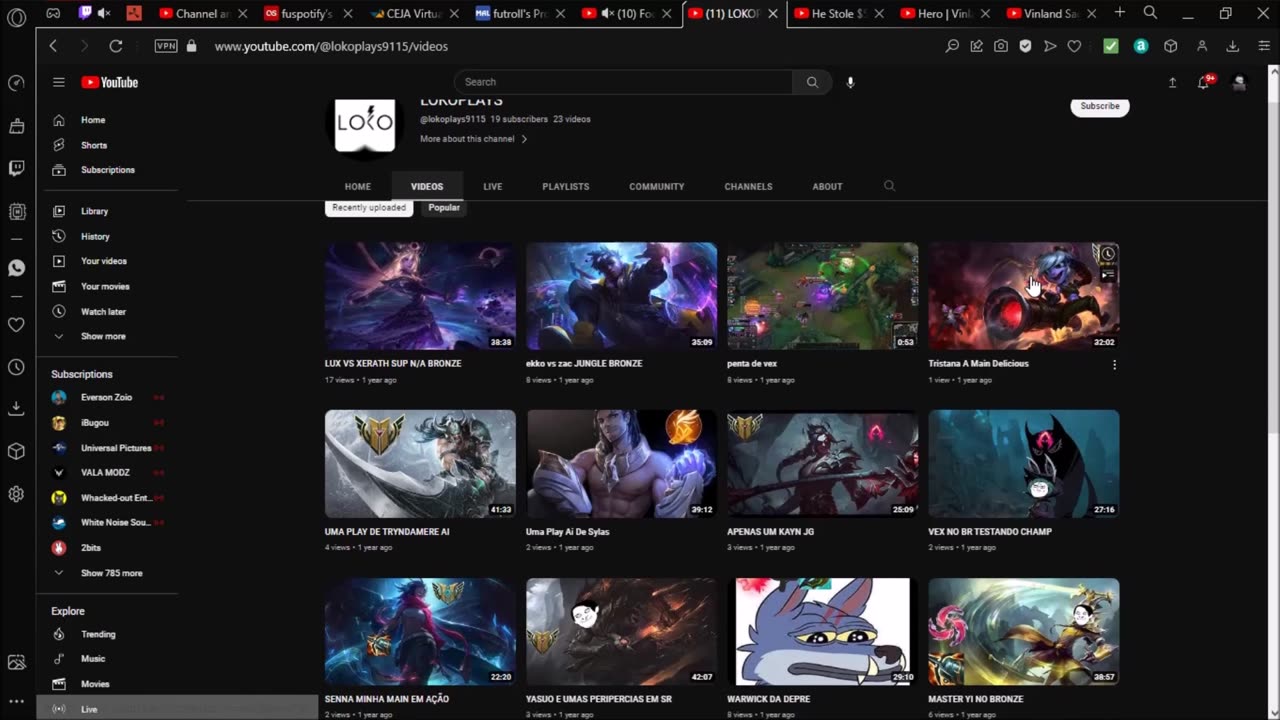
Task: Click the send-to-flow paper plane icon
Action: [x=1050, y=46]
